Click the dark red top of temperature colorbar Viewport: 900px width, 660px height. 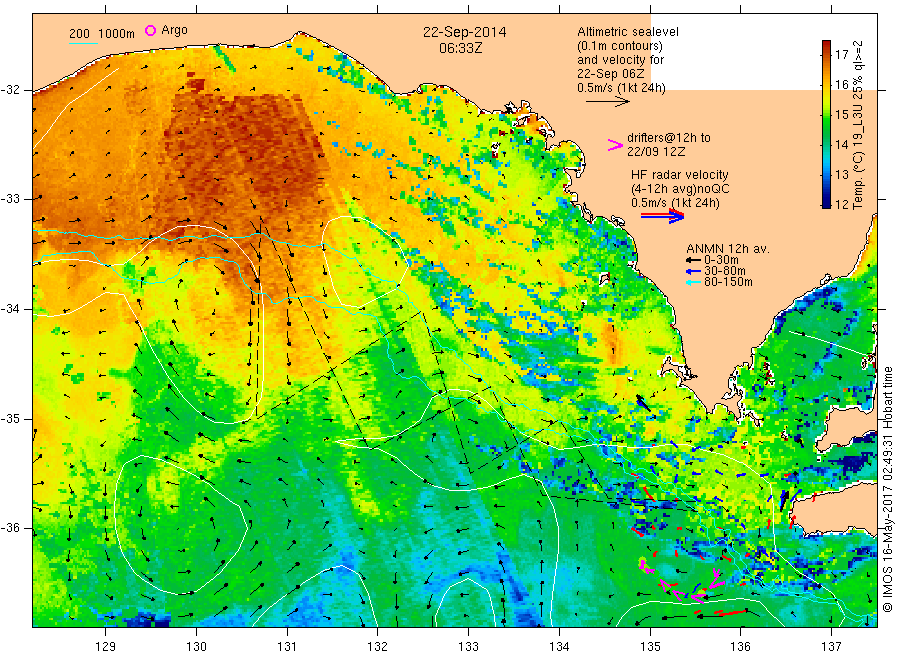pos(827,45)
